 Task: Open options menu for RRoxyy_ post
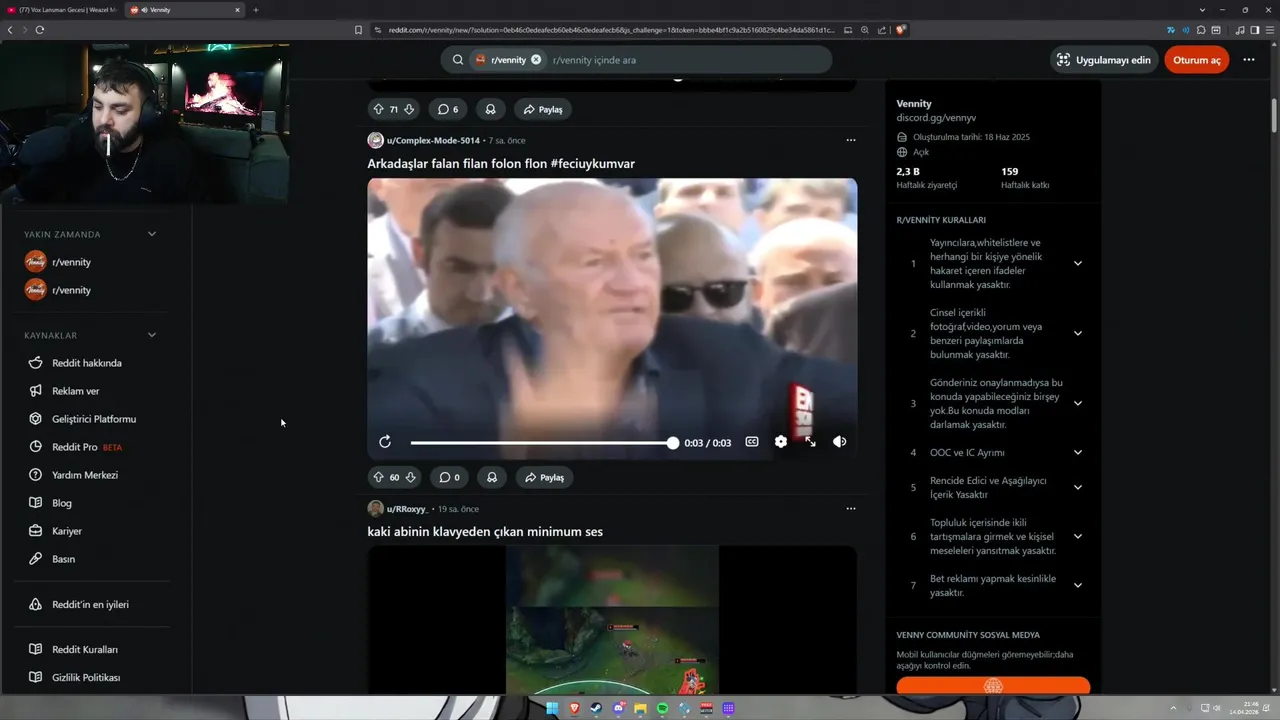(851, 508)
